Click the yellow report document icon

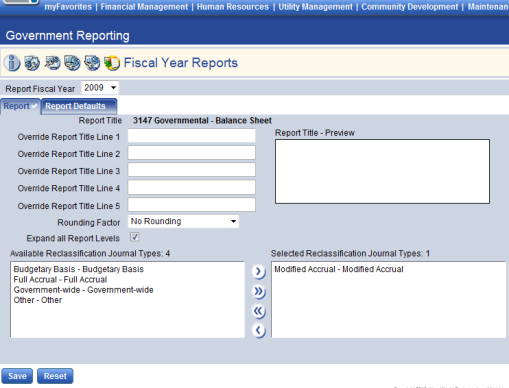[x=112, y=63]
